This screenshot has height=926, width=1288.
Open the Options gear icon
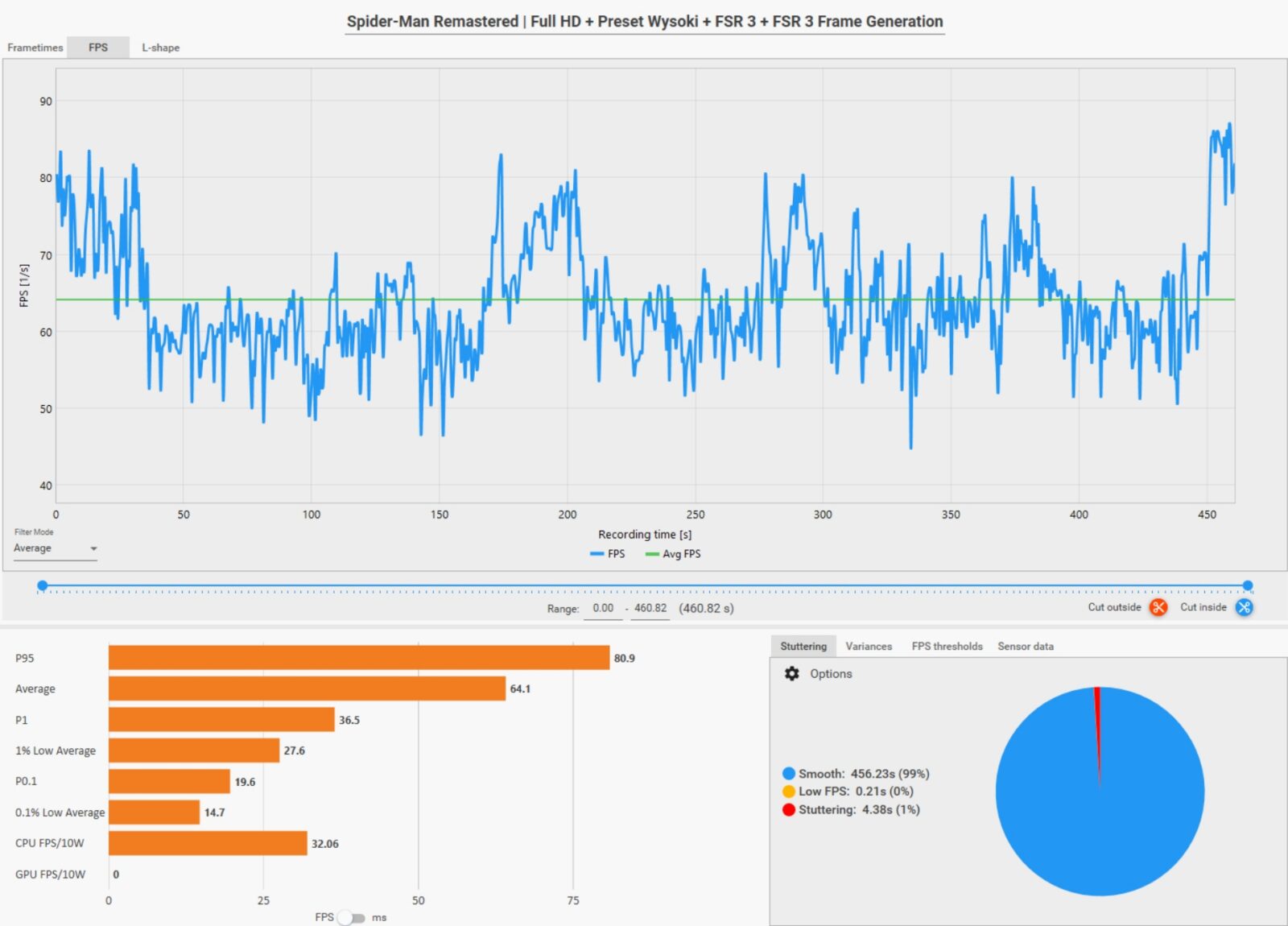[x=791, y=673]
